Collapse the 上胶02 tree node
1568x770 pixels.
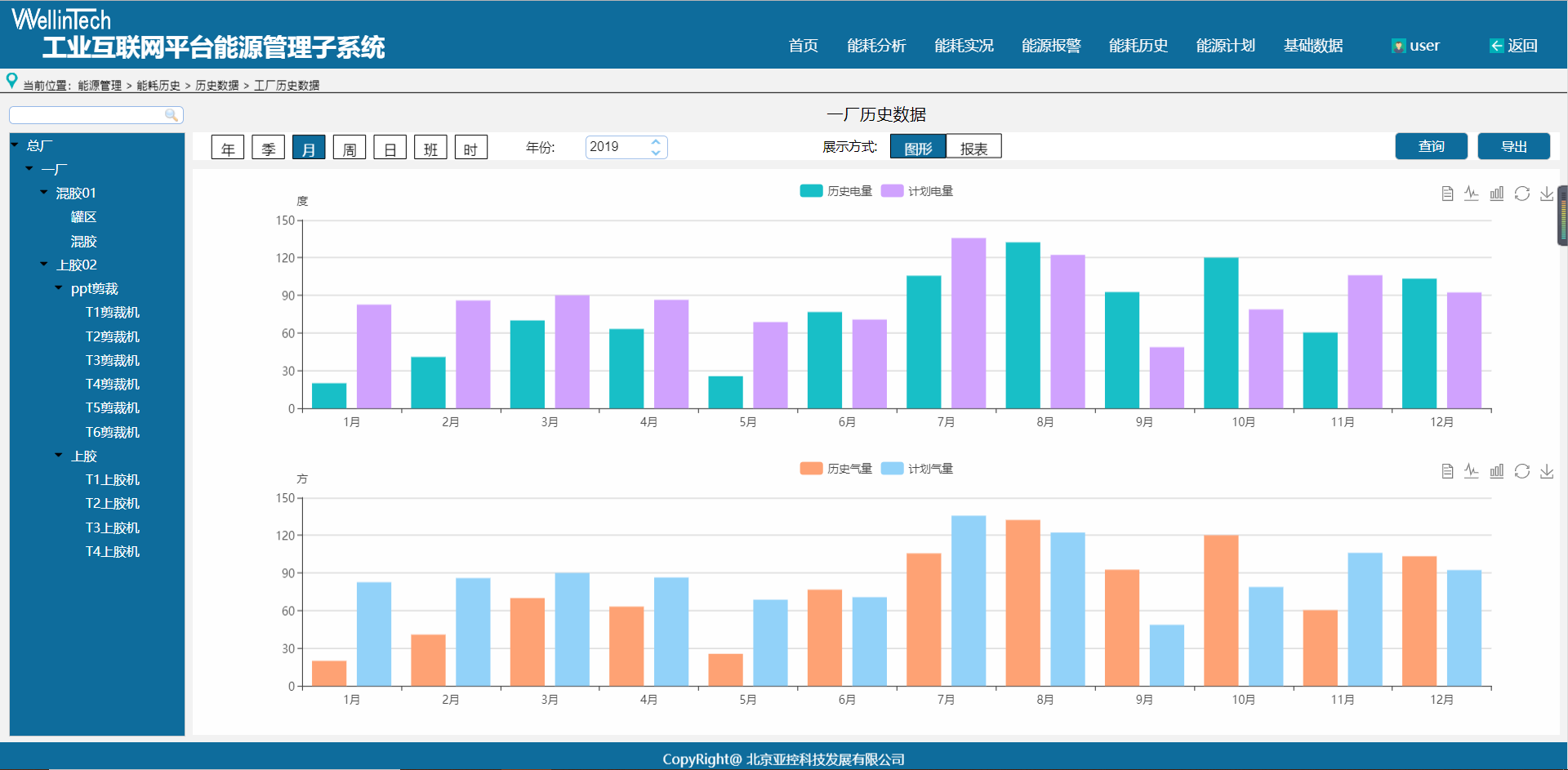coord(44,265)
